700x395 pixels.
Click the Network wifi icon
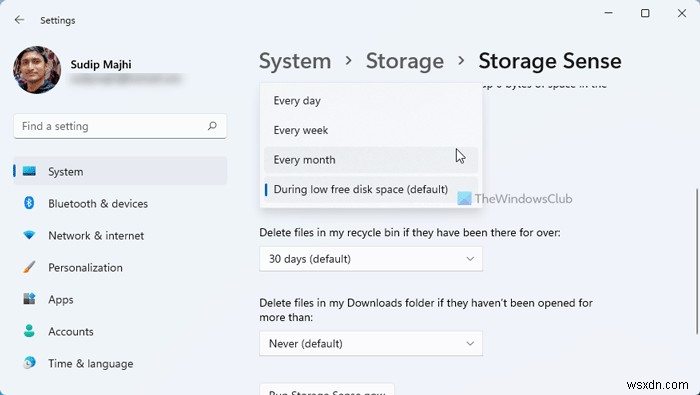tap(29, 235)
